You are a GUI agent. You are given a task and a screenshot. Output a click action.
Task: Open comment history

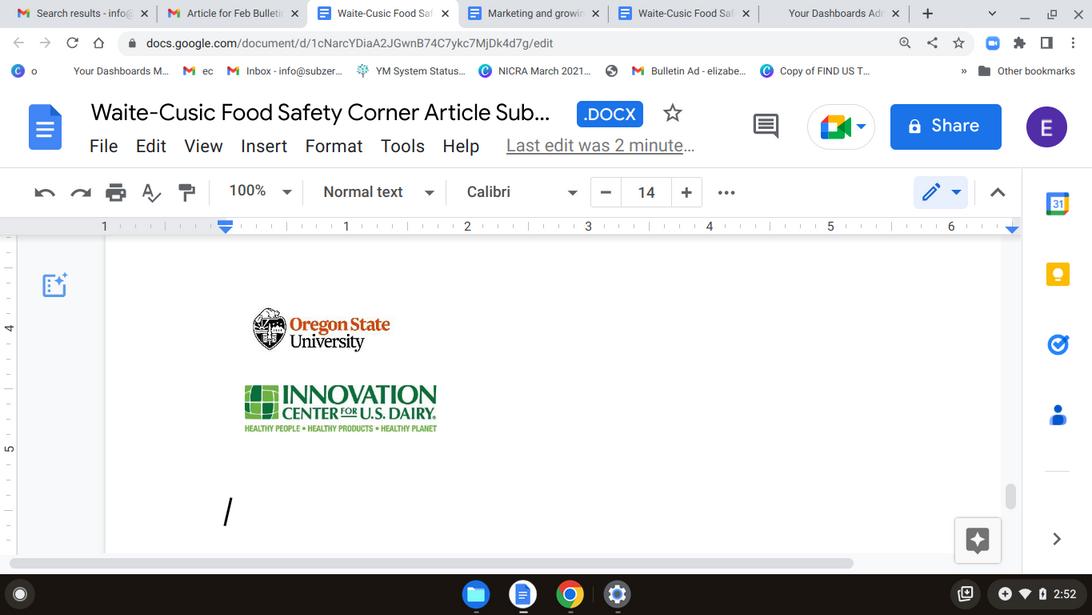[766, 126]
